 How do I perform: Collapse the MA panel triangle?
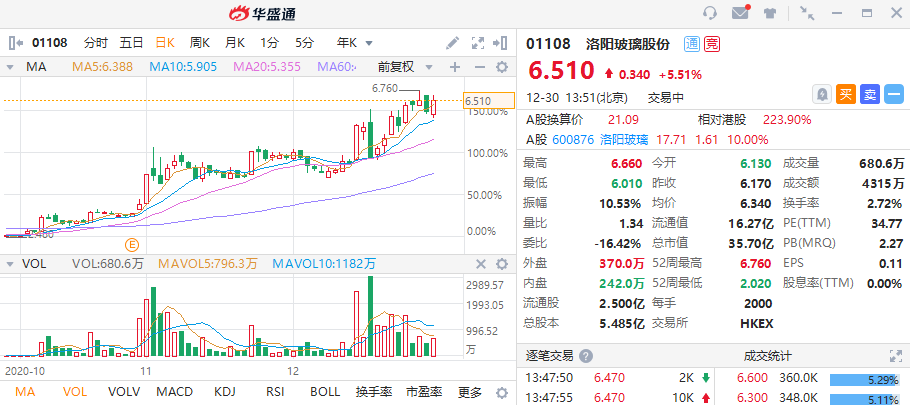click(10, 67)
